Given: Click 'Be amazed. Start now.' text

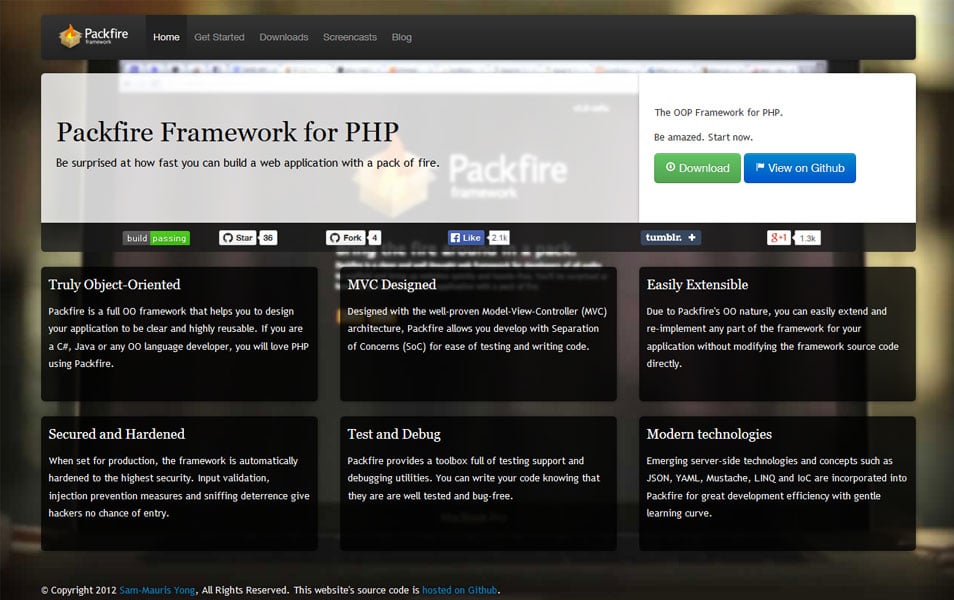Looking at the screenshot, I should point(703,138).
